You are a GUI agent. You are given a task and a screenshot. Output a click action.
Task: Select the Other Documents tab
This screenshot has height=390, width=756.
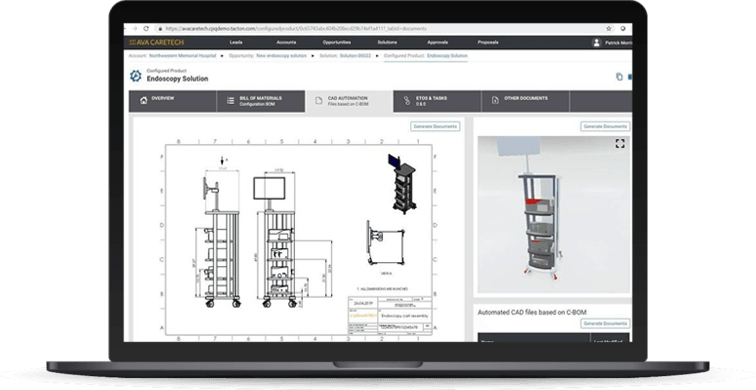[x=526, y=101]
